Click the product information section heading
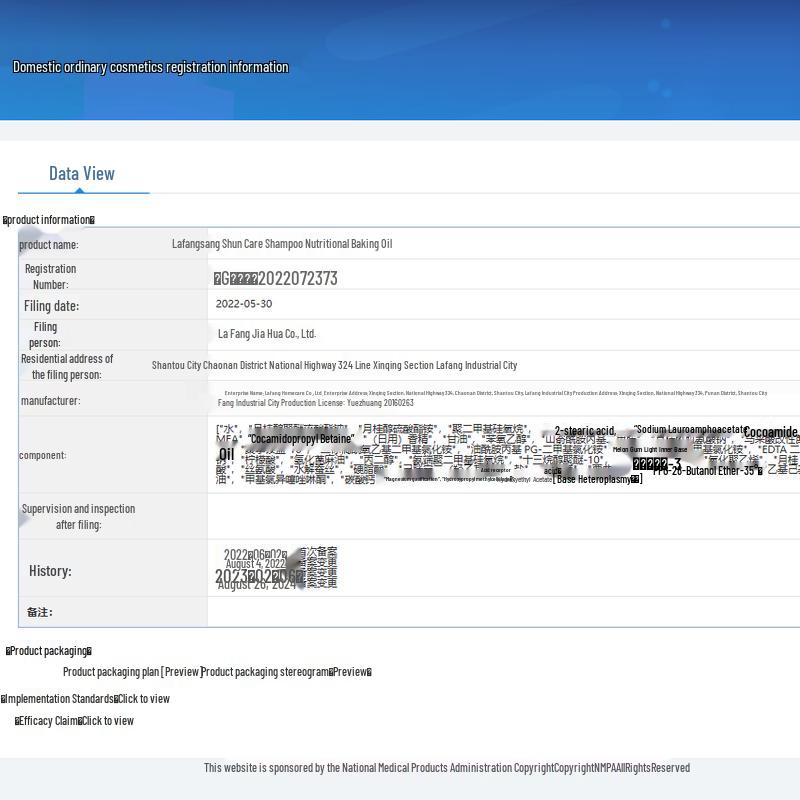The image size is (800, 800). [x=49, y=220]
